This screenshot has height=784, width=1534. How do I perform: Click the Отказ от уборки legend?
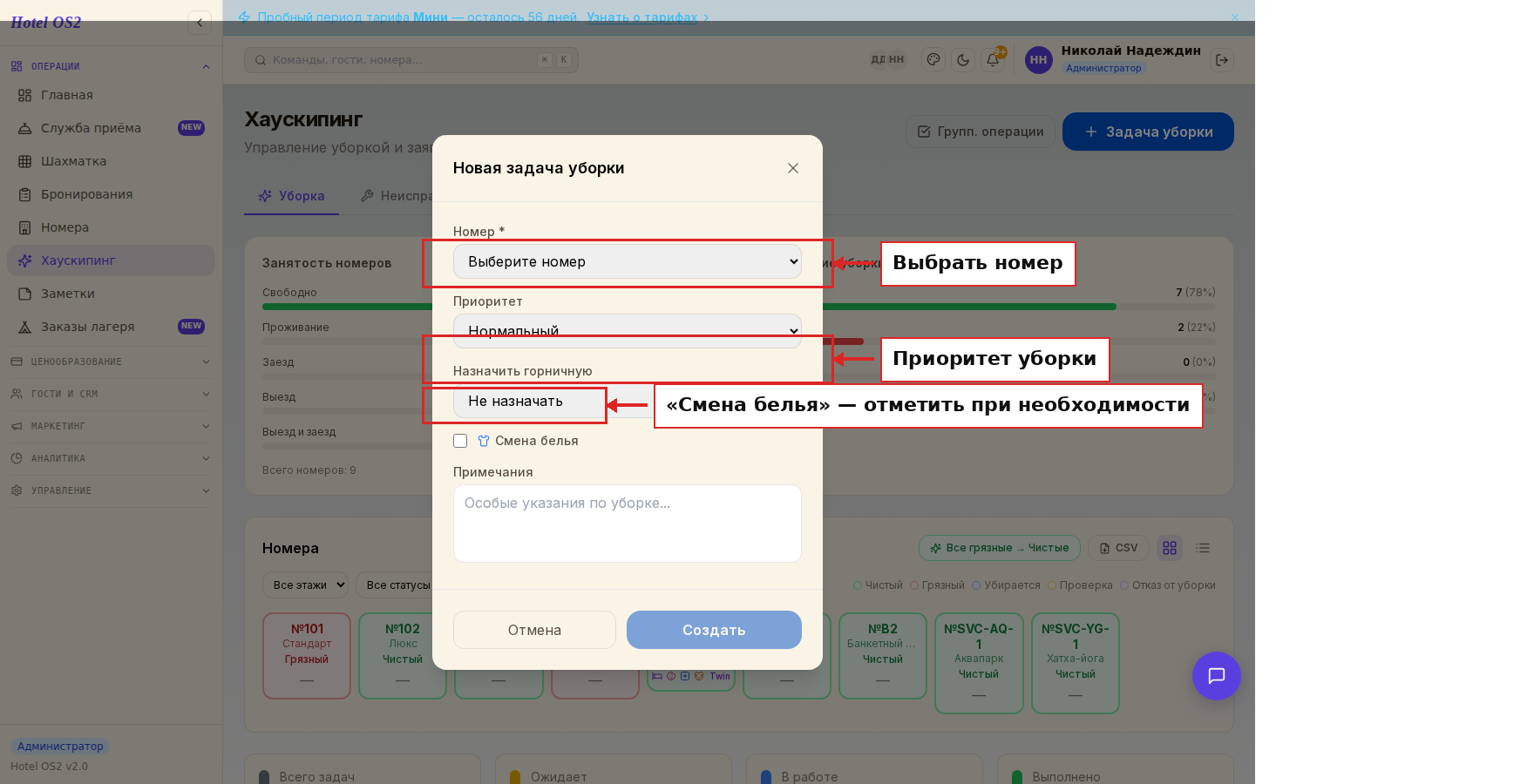[x=1168, y=585]
